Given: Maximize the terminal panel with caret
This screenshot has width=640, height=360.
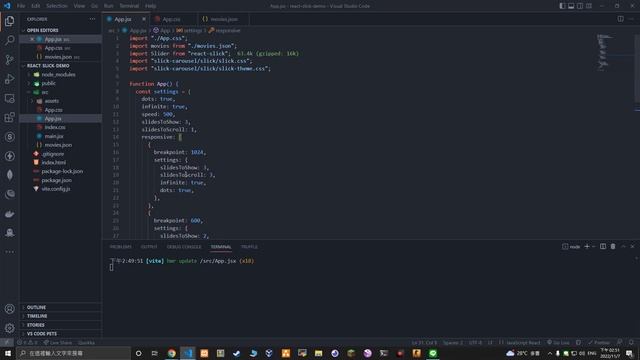Looking at the screenshot, I should pyautogui.click(x=623, y=247).
